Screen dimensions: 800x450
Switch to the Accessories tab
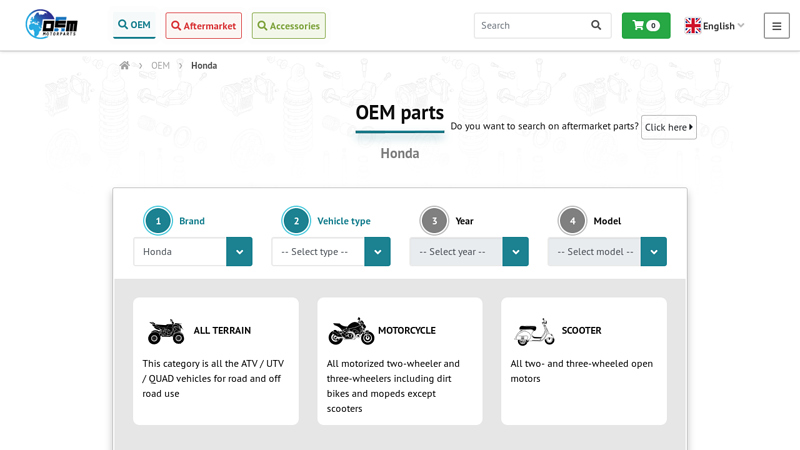[289, 26]
